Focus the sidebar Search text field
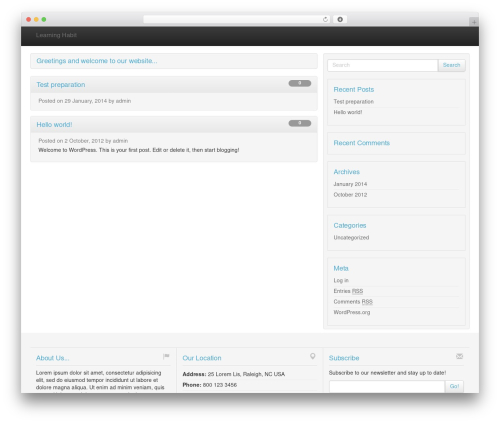 pos(383,65)
